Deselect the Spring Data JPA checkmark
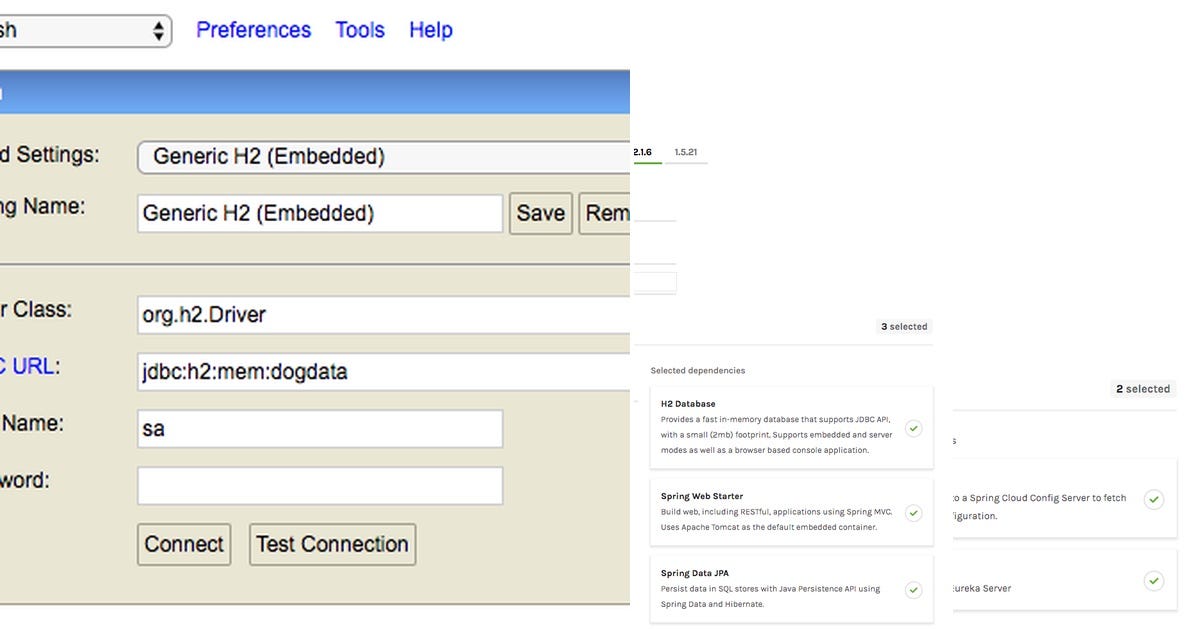 (x=913, y=590)
